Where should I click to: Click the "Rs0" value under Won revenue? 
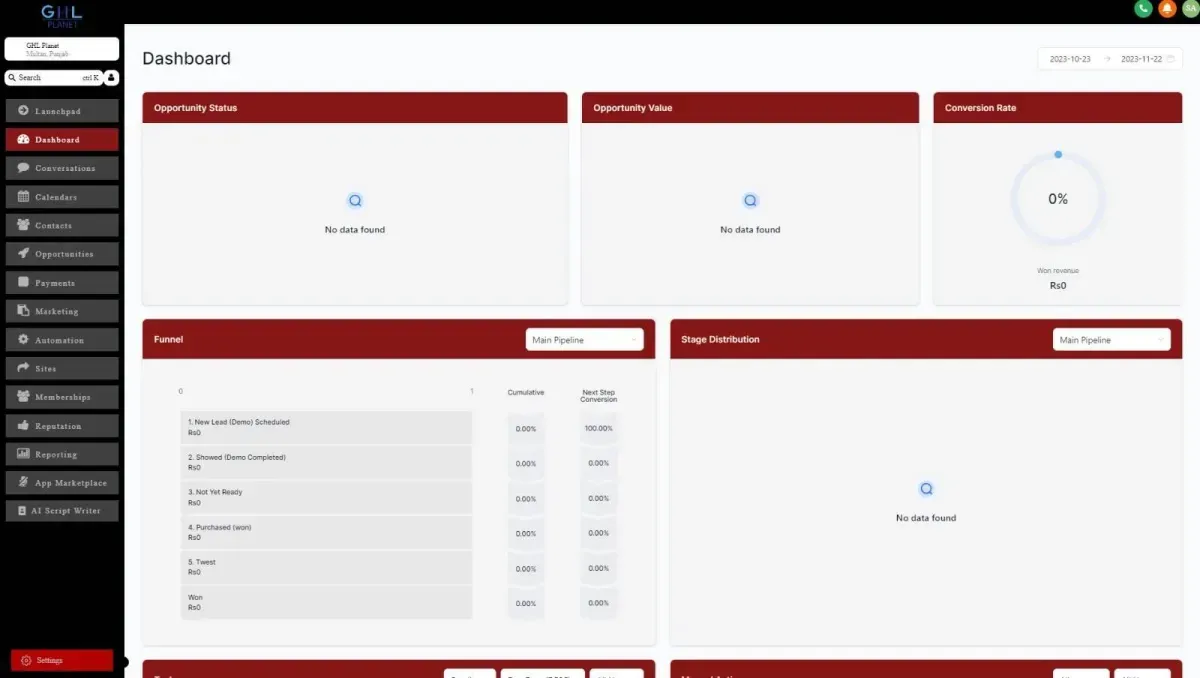click(1058, 286)
